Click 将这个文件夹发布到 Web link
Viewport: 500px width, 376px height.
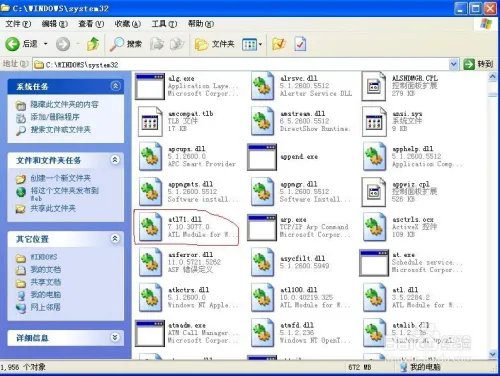(64, 194)
